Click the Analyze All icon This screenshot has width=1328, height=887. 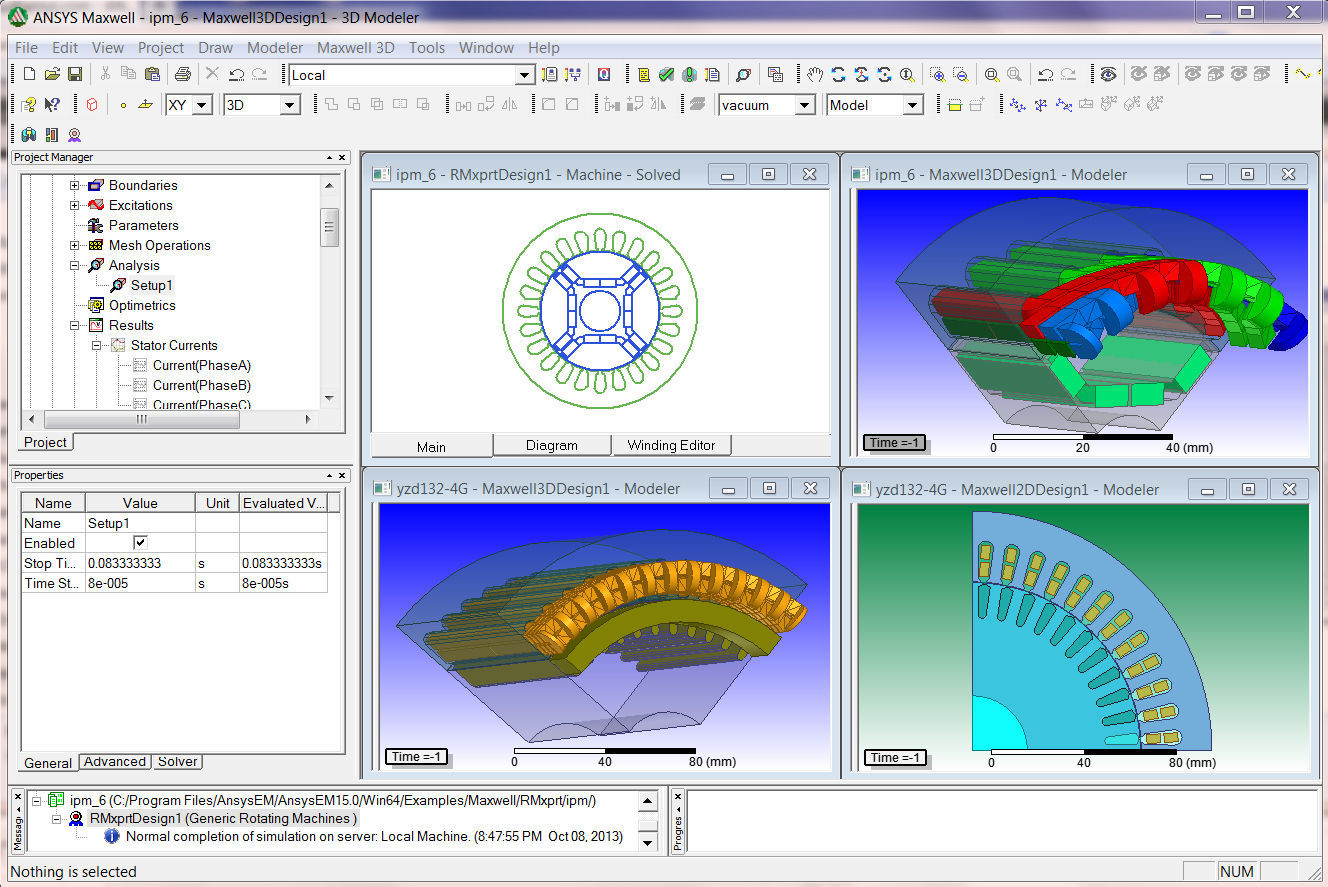click(690, 73)
